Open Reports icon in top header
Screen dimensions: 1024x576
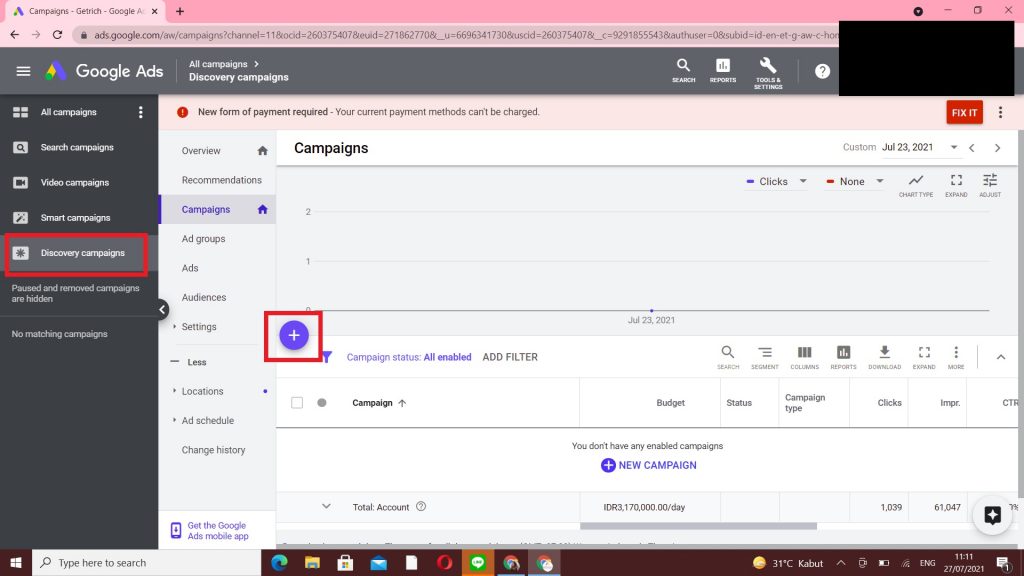click(x=723, y=71)
